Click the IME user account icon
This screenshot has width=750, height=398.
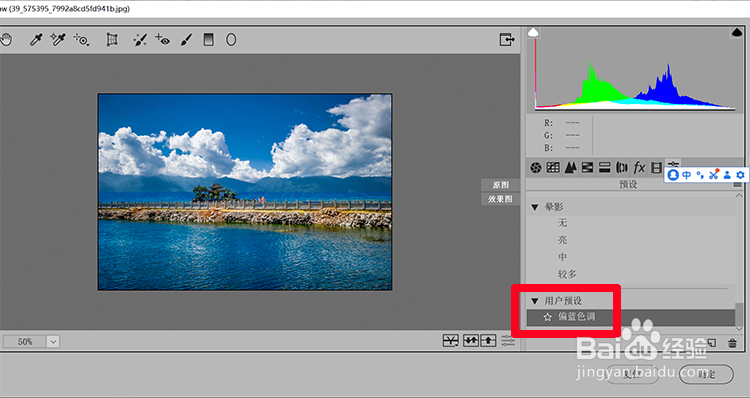point(727,175)
